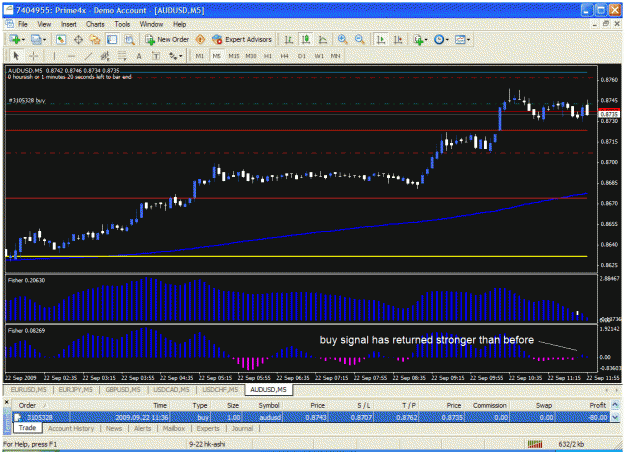The height and width of the screenshot is (452, 625).
Task: Show the Navigator panel icon
Action: (95, 39)
